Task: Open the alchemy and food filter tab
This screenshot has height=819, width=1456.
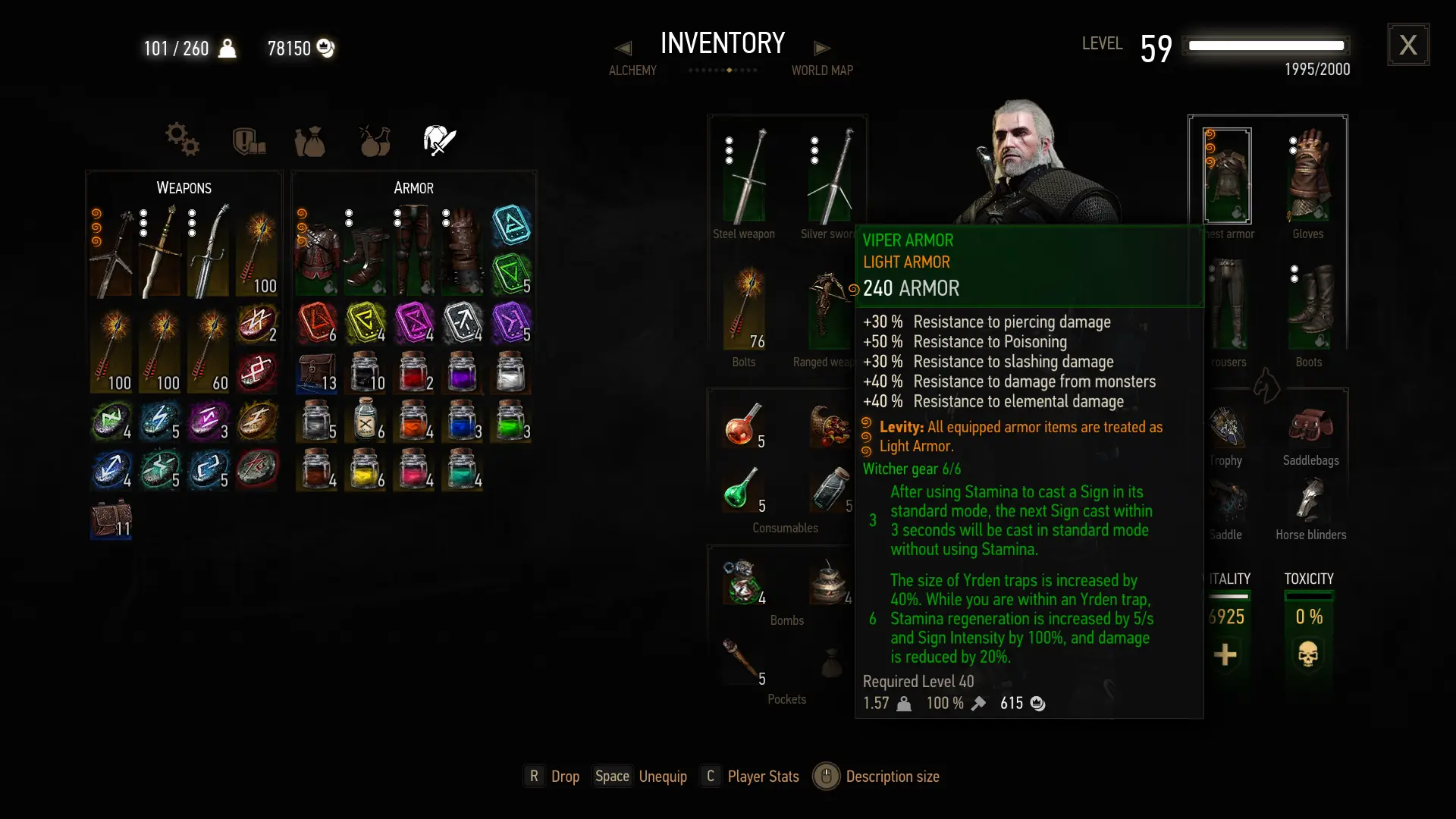Action: pos(375,141)
